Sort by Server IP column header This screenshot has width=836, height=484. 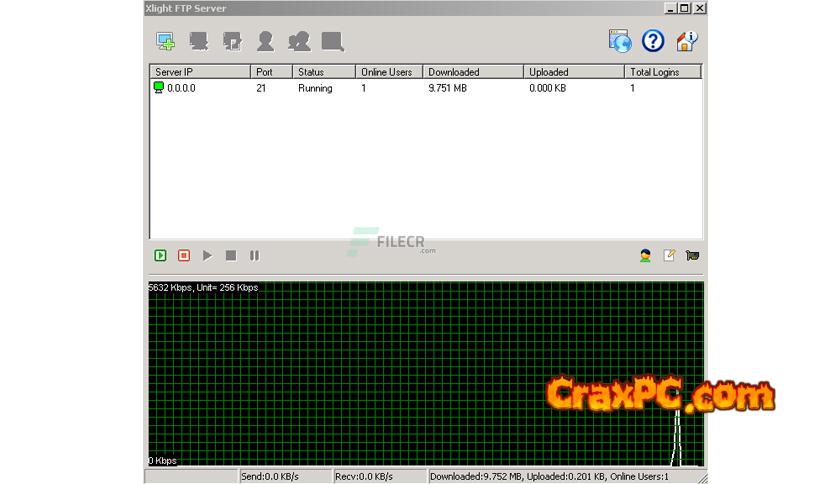[199, 72]
